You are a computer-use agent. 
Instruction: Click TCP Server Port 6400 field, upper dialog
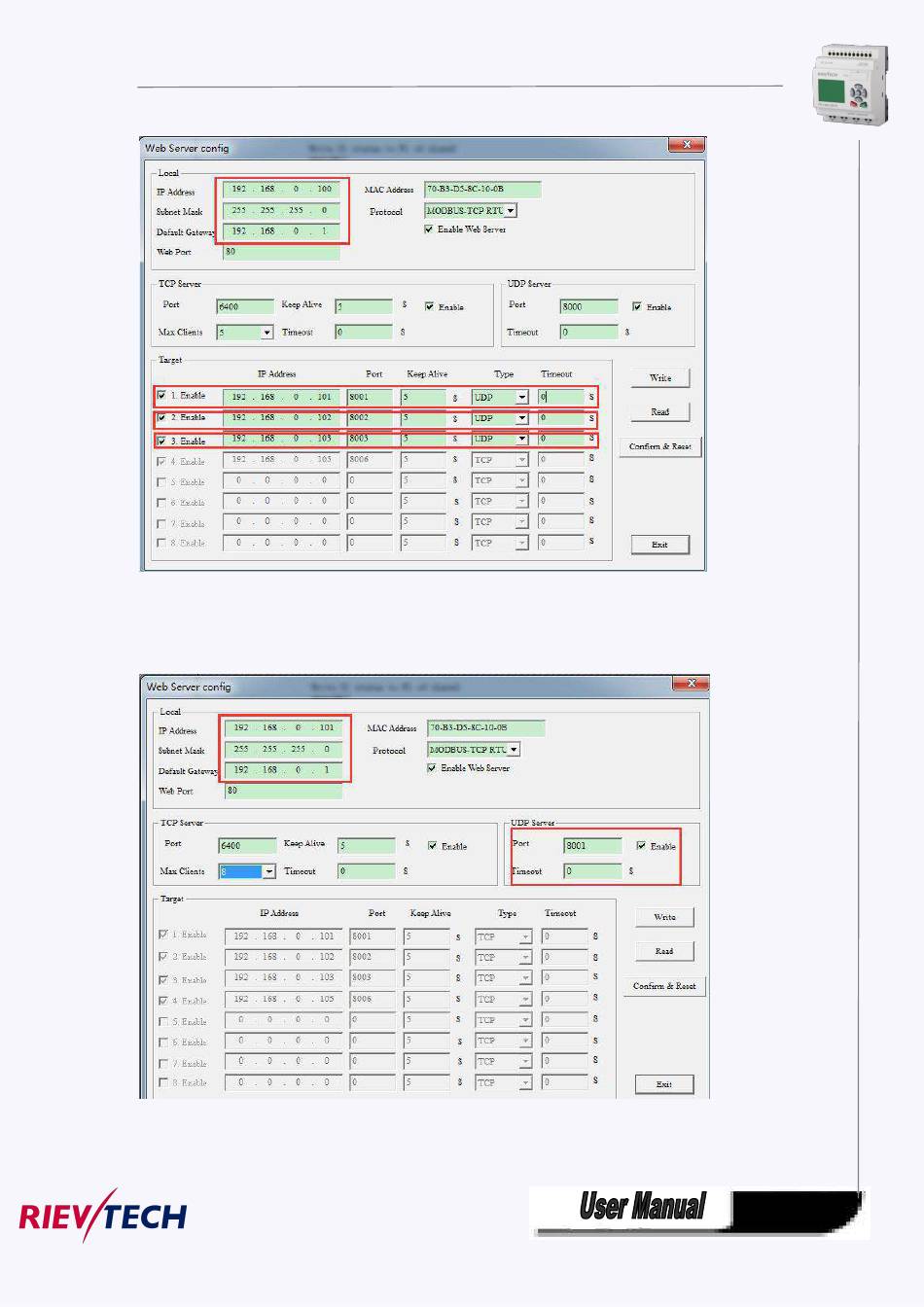[244, 306]
